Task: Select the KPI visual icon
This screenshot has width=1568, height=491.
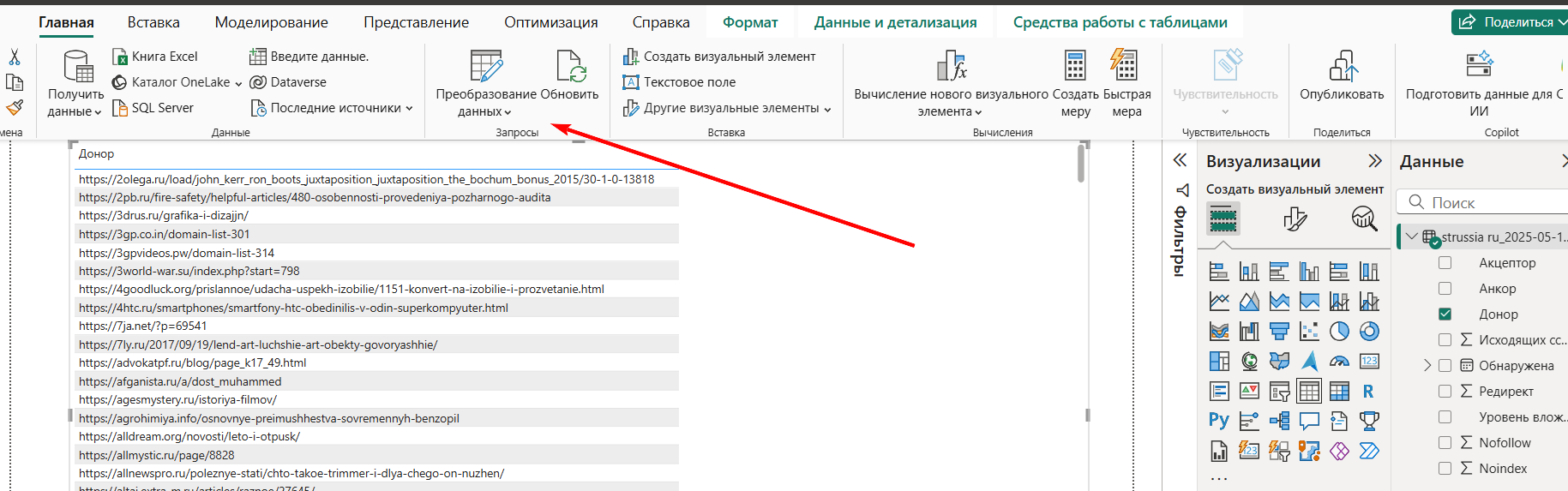Action: click(1249, 392)
